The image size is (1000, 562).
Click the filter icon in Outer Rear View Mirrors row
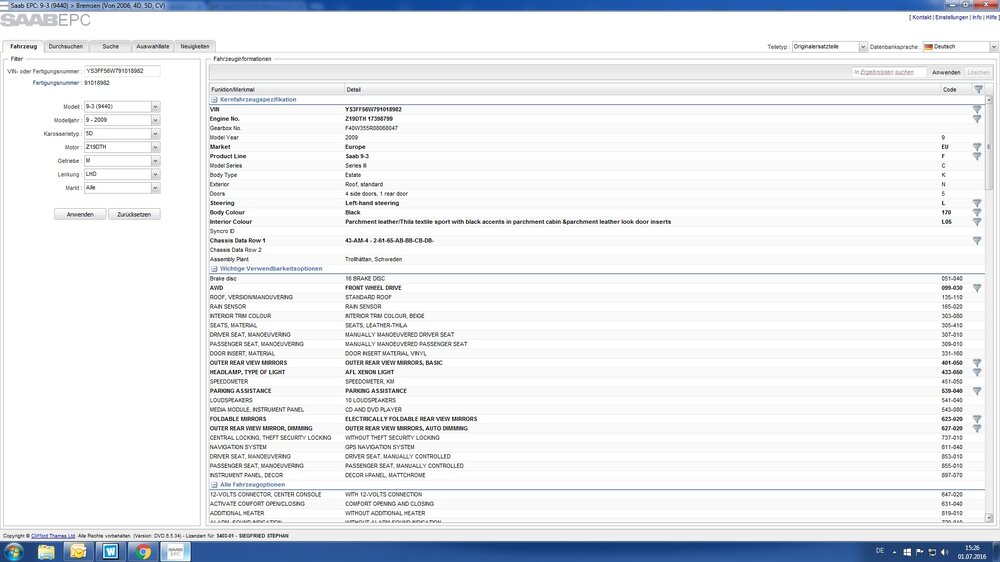(976, 363)
